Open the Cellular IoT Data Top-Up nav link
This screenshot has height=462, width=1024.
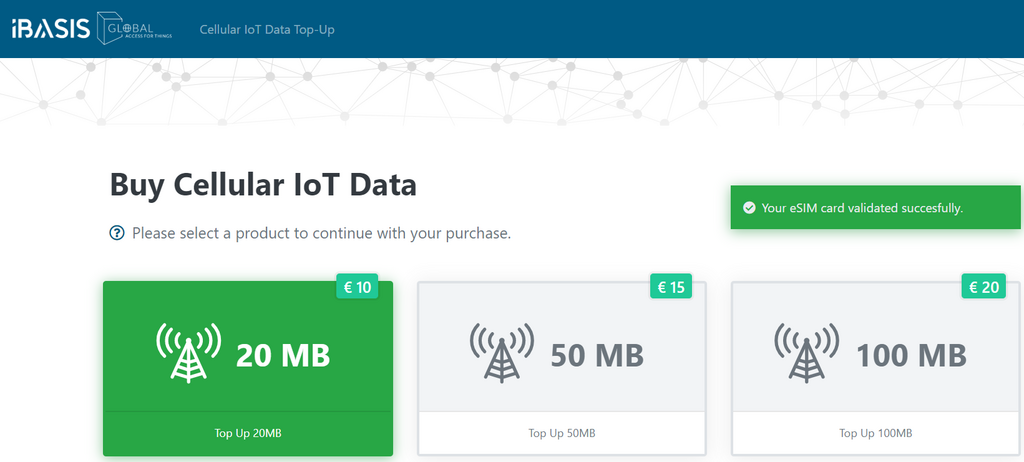point(267,30)
